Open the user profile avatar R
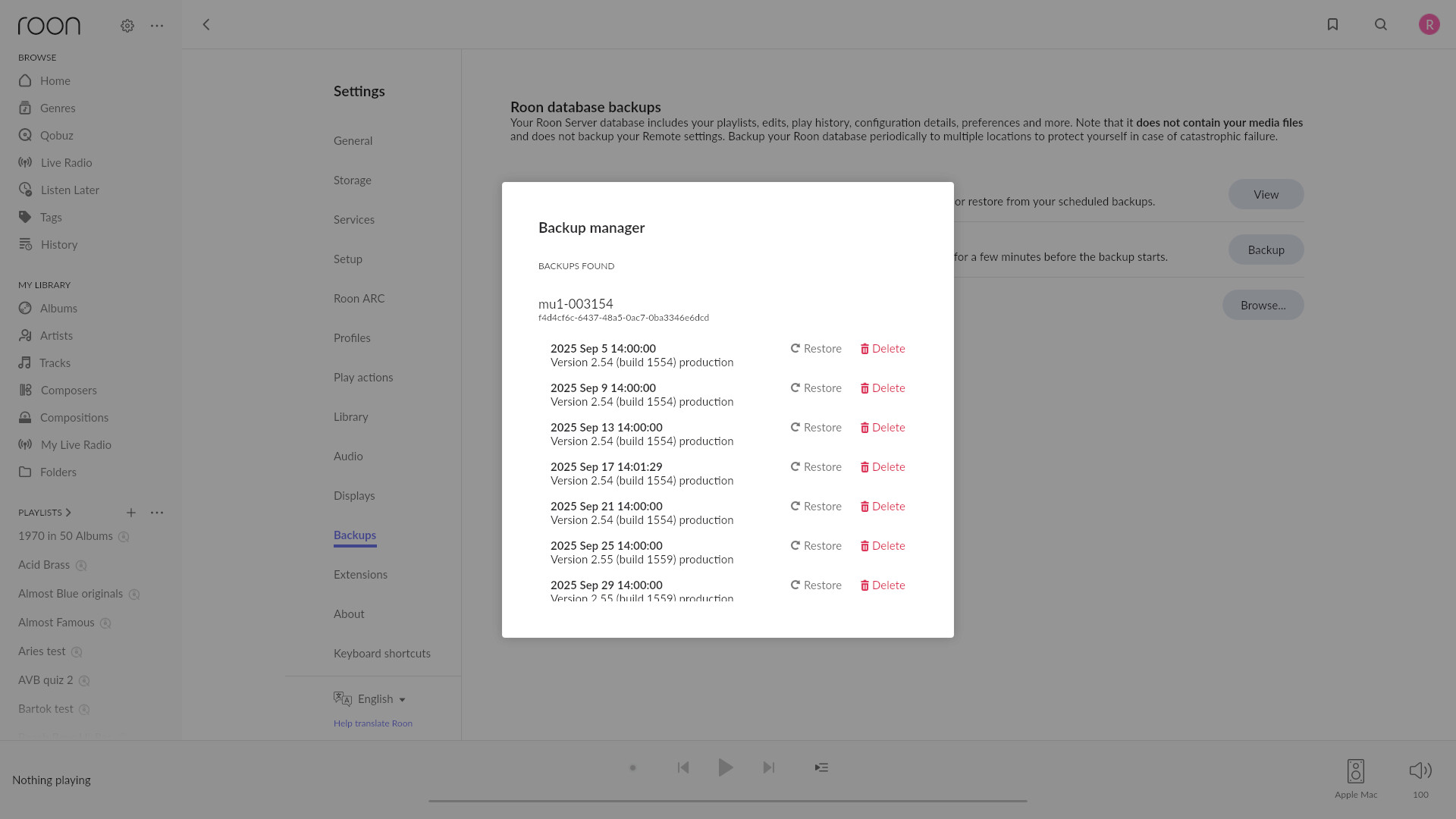 1429,24
